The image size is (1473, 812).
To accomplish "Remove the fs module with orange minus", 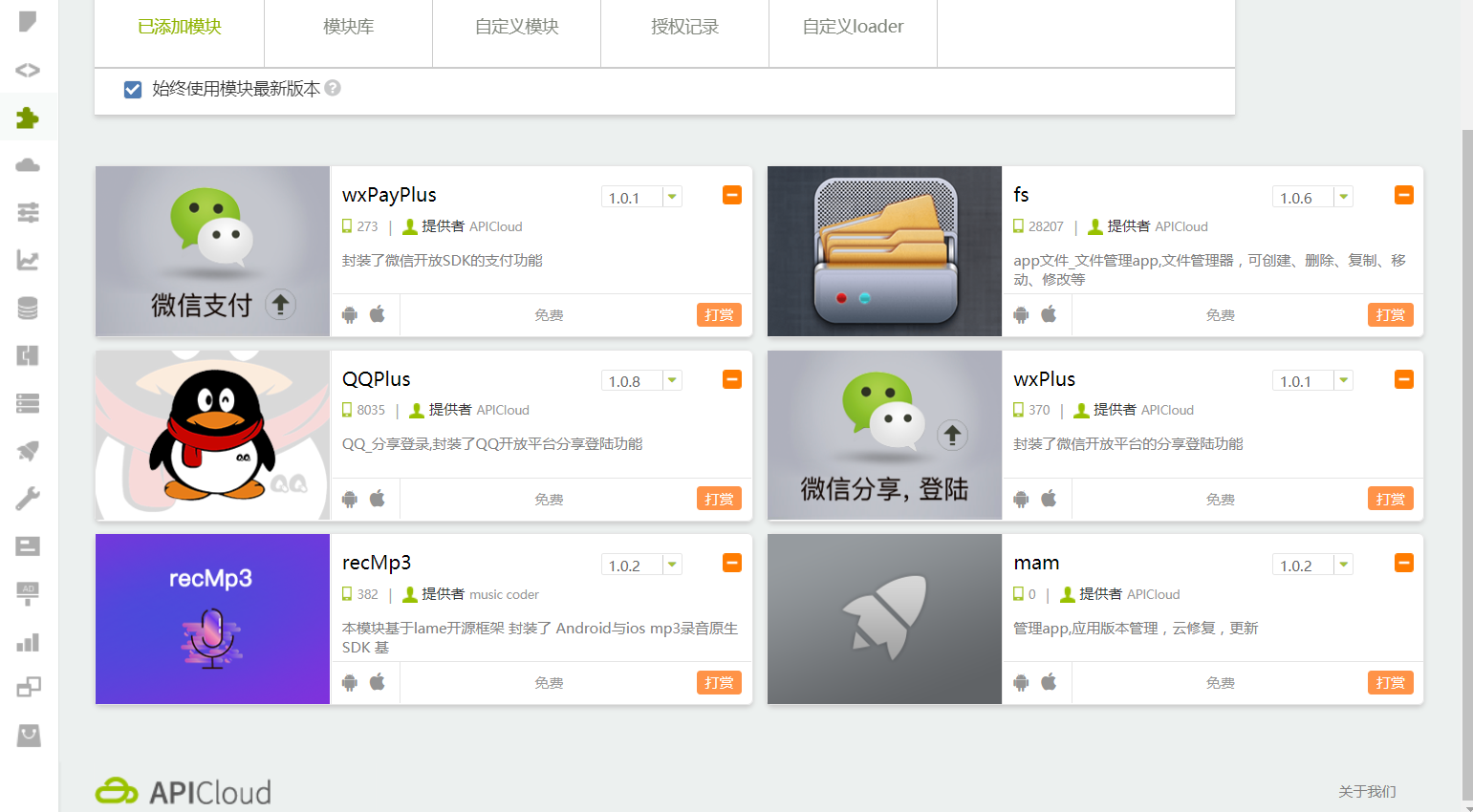I will 1403,195.
